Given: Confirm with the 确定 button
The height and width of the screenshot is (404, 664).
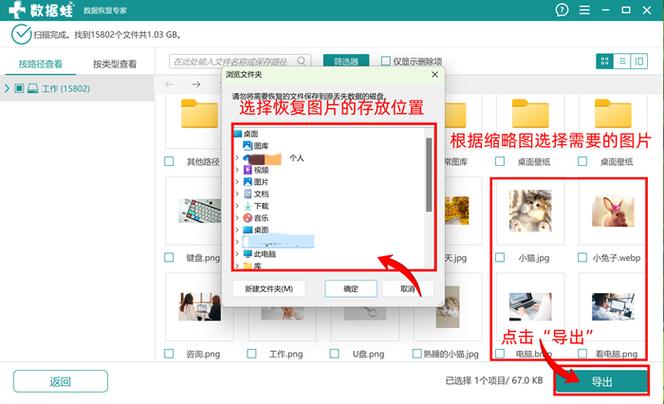Looking at the screenshot, I should tap(351, 289).
